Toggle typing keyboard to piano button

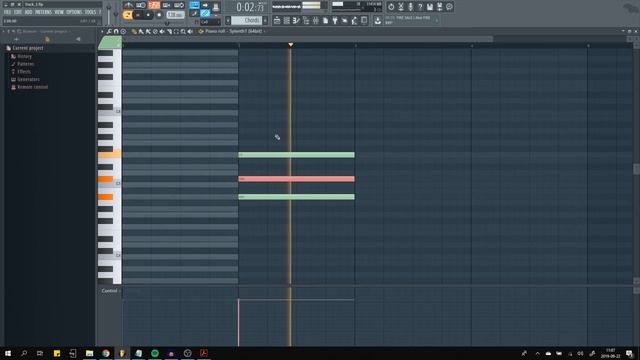pyautogui.click(x=194, y=5)
